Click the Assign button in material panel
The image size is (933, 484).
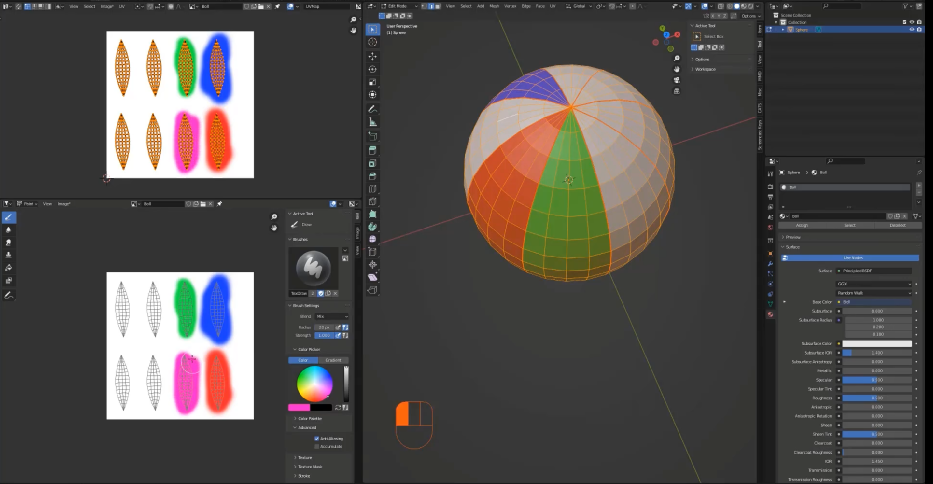pyautogui.click(x=802, y=225)
